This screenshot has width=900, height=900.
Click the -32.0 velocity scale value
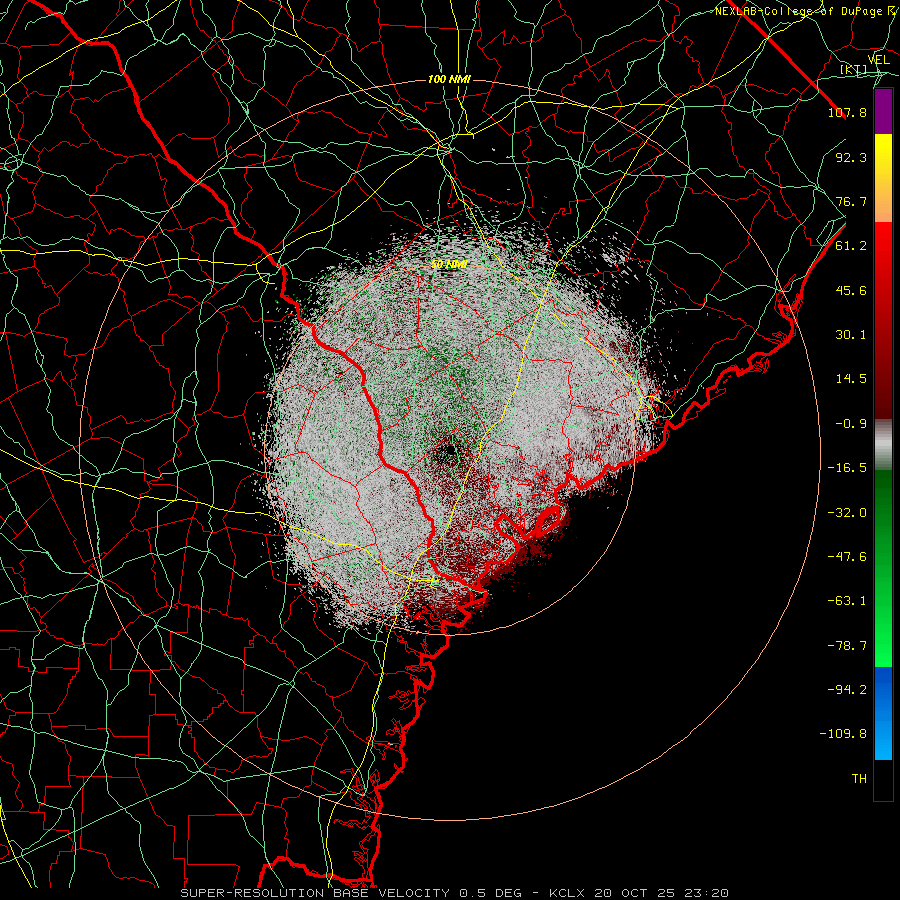coord(847,513)
